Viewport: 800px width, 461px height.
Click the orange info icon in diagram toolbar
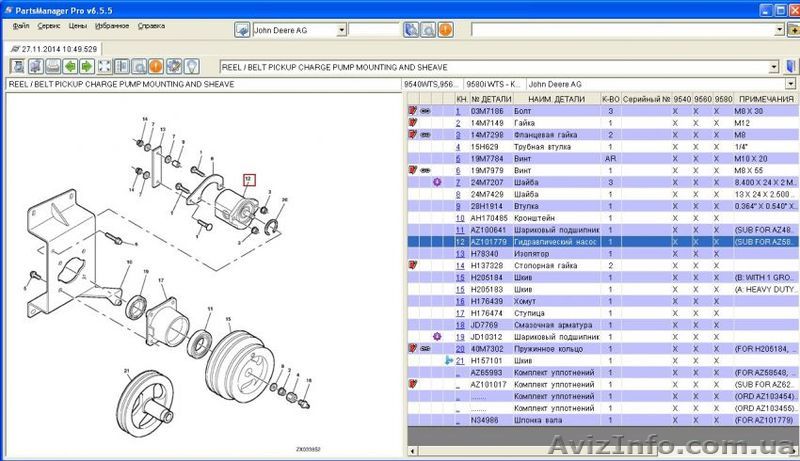point(155,67)
